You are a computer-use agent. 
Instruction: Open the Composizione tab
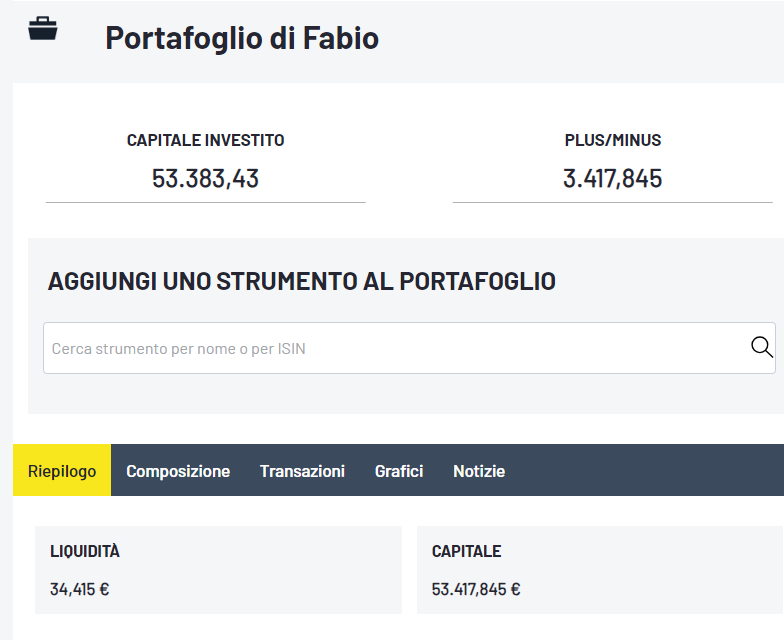click(178, 471)
